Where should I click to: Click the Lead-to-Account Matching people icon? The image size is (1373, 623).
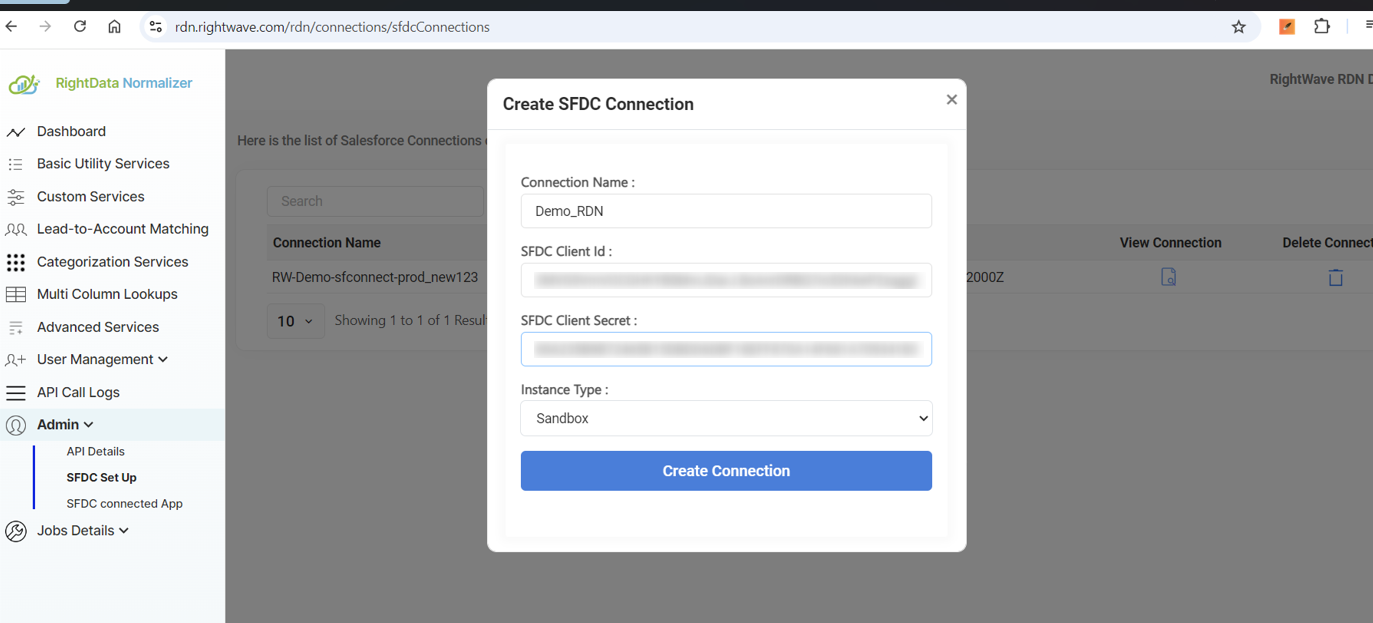16,230
